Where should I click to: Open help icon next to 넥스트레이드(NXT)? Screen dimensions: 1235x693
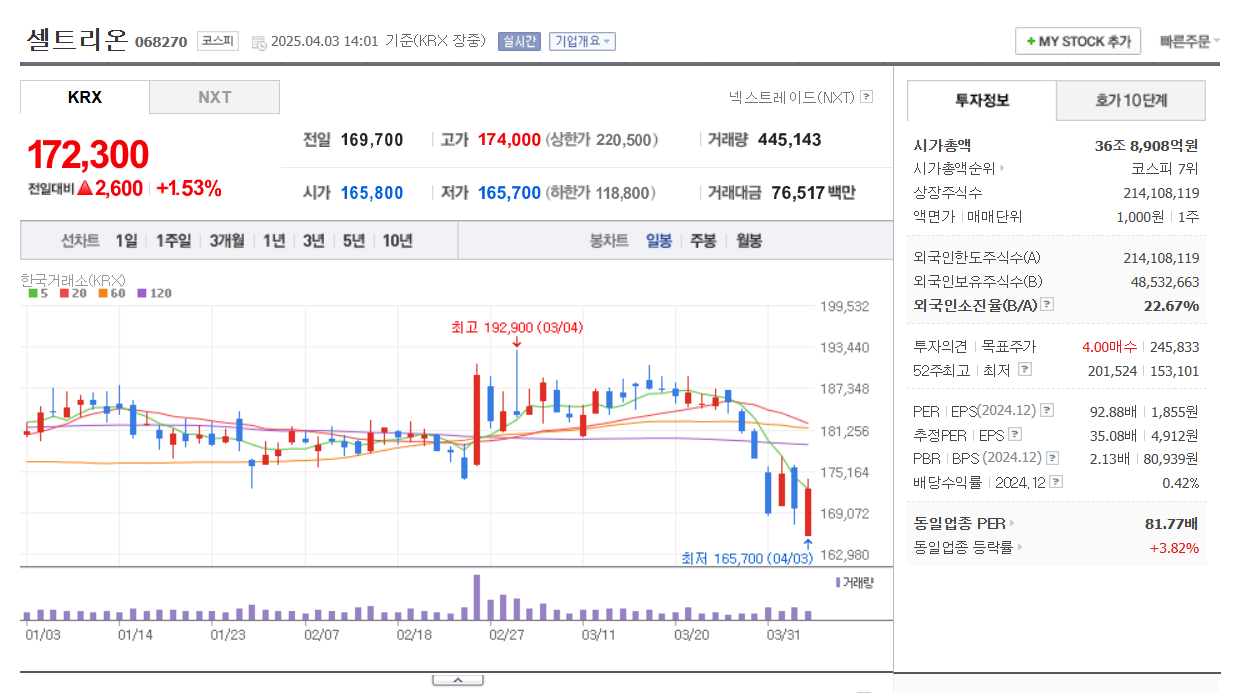pyautogui.click(x=866, y=97)
